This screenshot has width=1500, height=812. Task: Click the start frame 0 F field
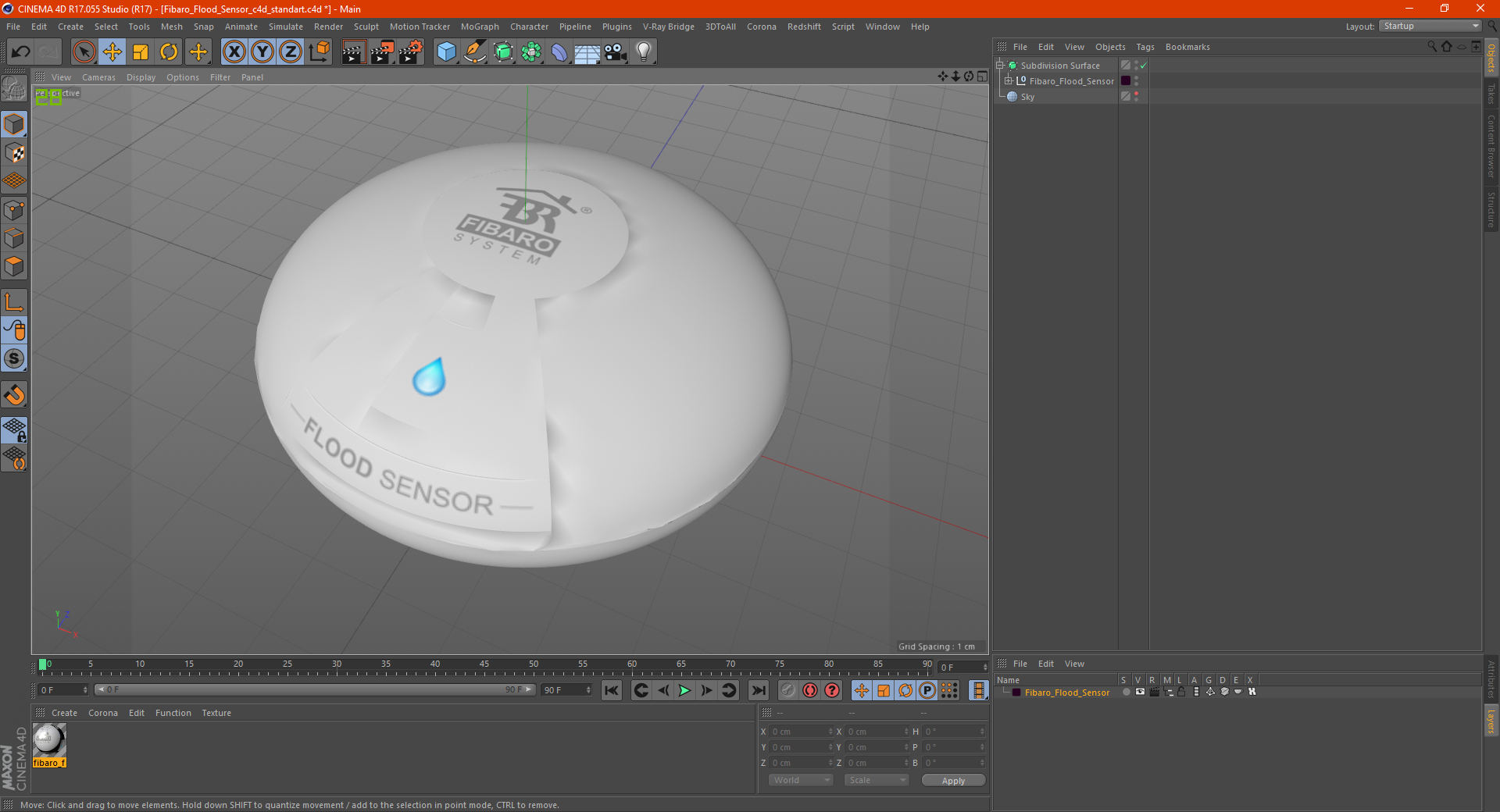[x=62, y=690]
